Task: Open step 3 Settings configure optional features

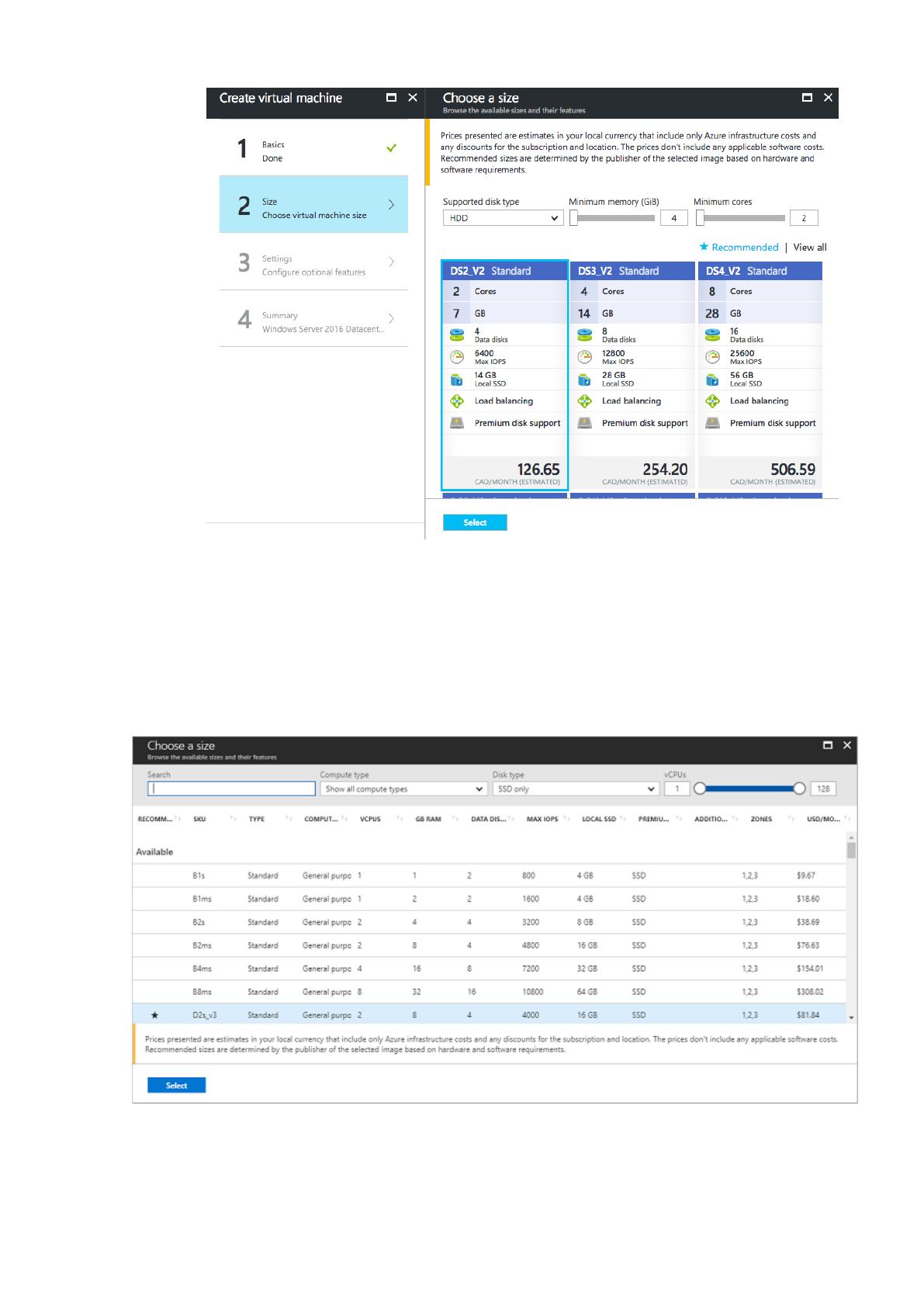Action: click(313, 265)
